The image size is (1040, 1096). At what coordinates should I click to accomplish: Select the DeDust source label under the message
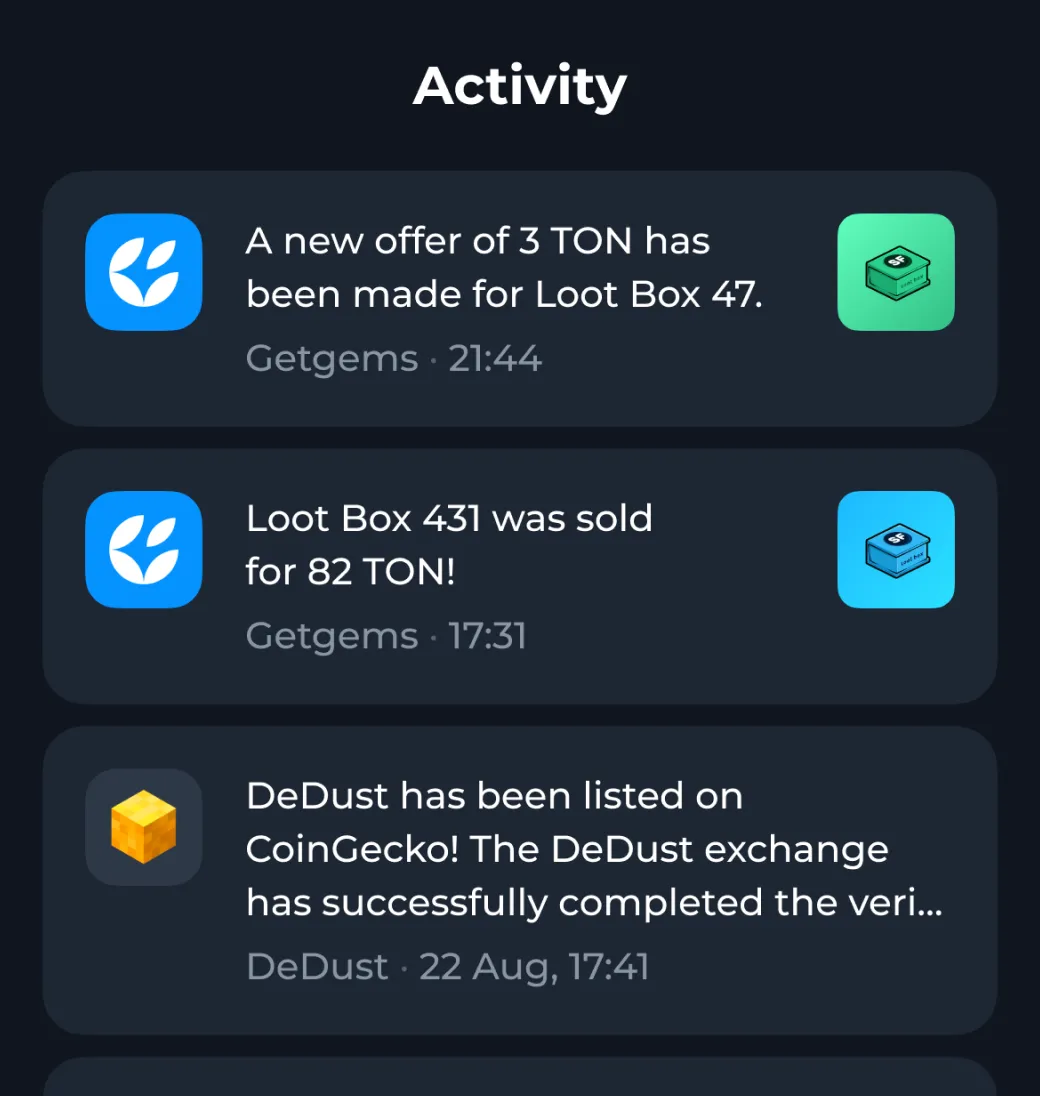point(317,966)
